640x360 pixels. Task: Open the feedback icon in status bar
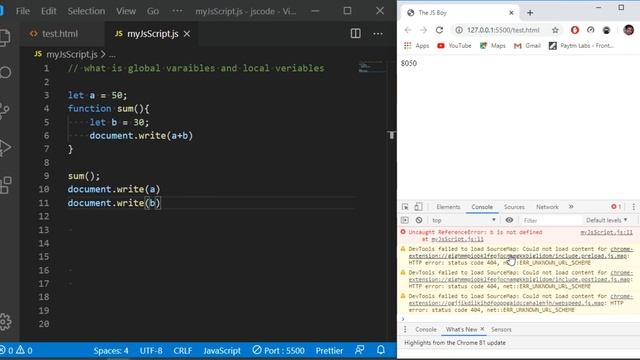pos(360,350)
